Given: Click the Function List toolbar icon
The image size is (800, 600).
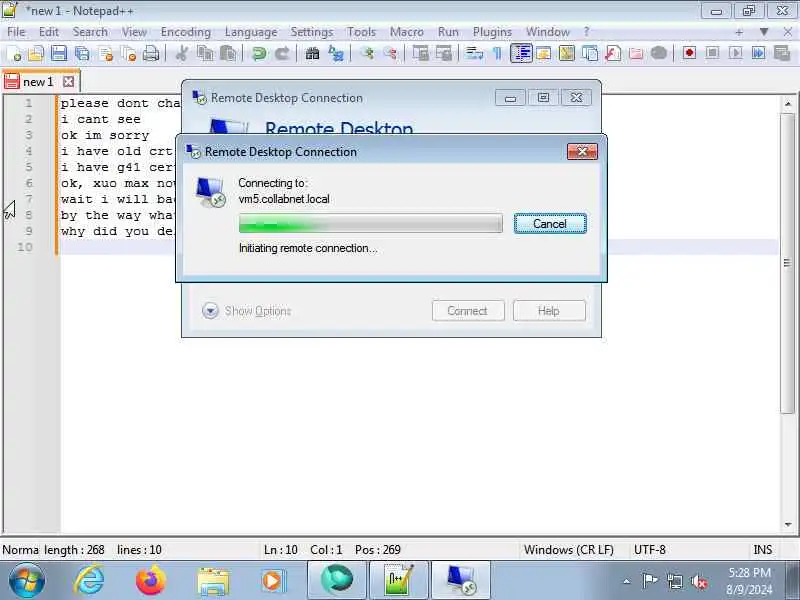Looking at the screenshot, I should (613, 53).
